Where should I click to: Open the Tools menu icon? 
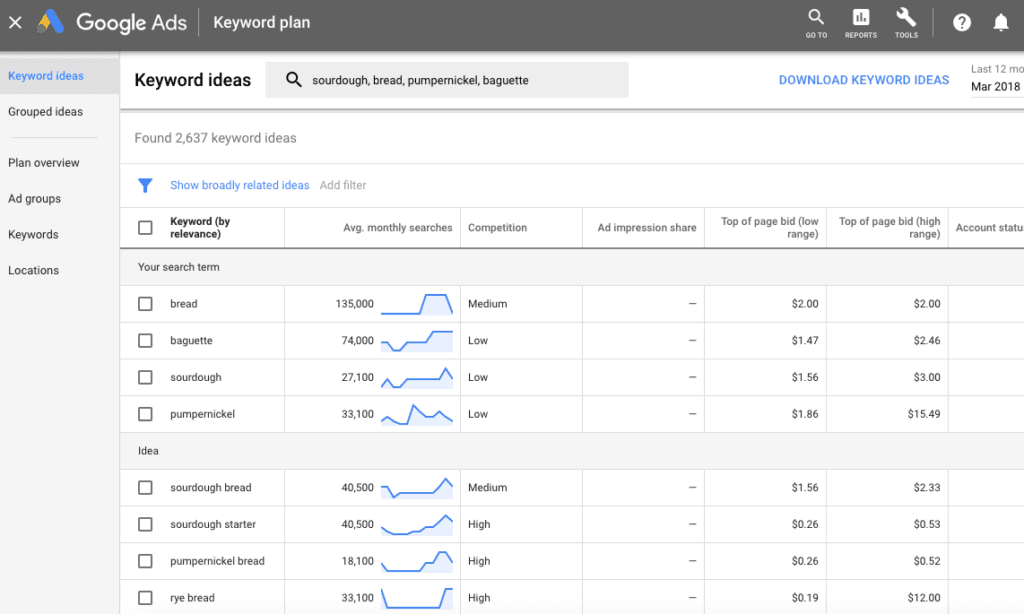point(906,21)
